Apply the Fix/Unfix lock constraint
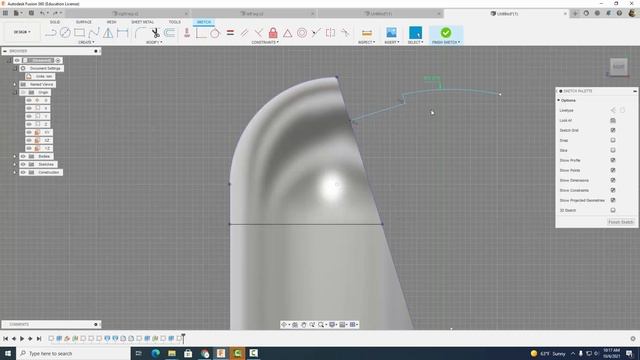 pyautogui.click(x=273, y=33)
